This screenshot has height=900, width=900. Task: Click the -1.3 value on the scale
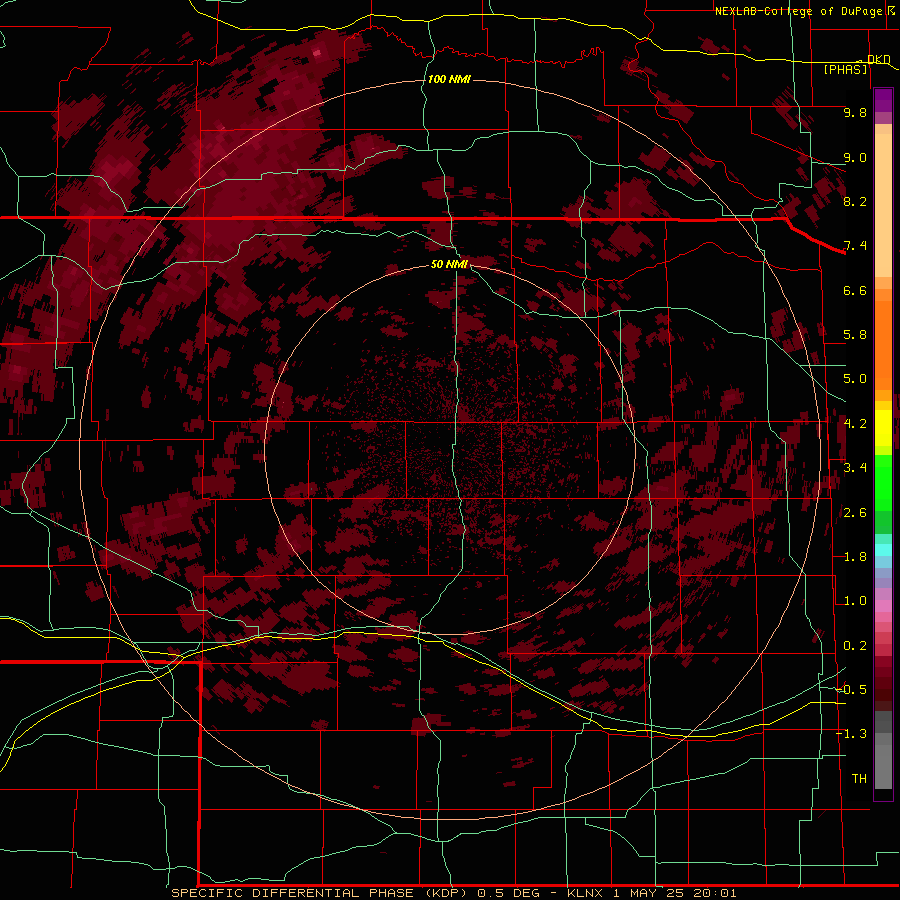(x=851, y=734)
